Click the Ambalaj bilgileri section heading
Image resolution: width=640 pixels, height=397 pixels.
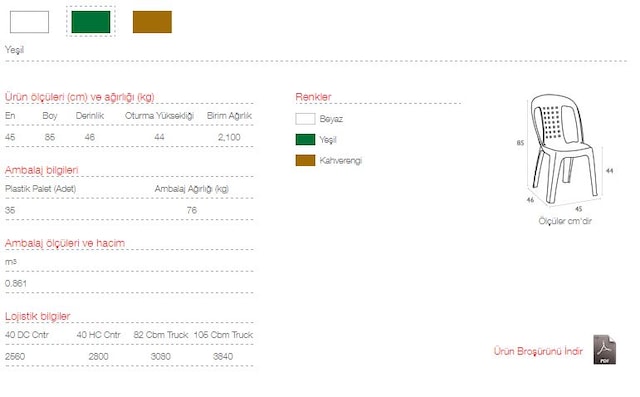point(42,170)
